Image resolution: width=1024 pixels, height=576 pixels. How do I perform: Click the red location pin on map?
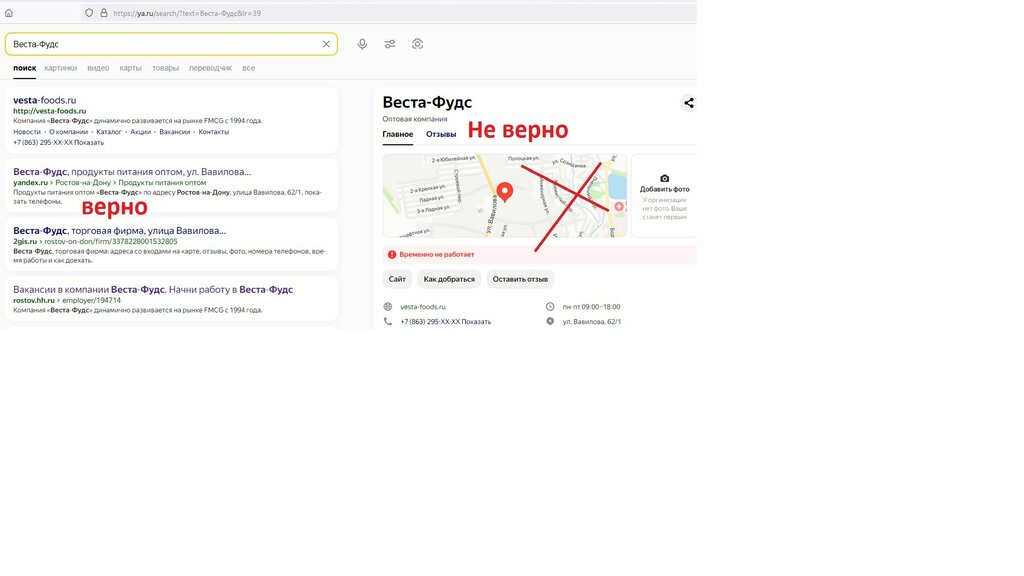[505, 192]
